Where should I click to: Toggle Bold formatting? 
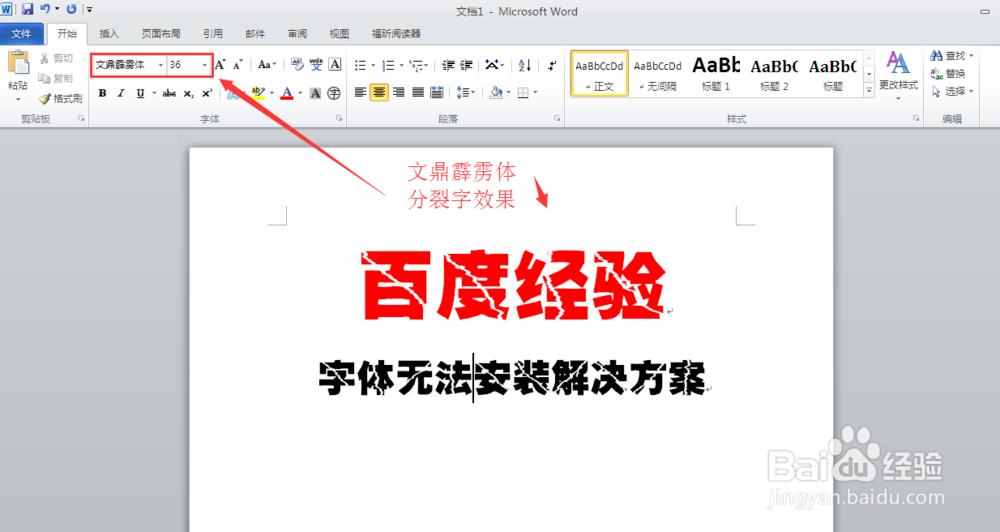click(102, 93)
